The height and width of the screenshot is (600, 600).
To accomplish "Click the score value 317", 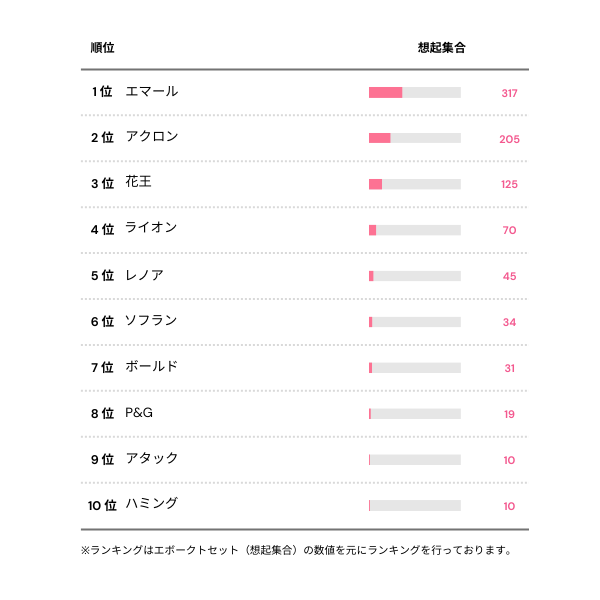I will (509, 93).
